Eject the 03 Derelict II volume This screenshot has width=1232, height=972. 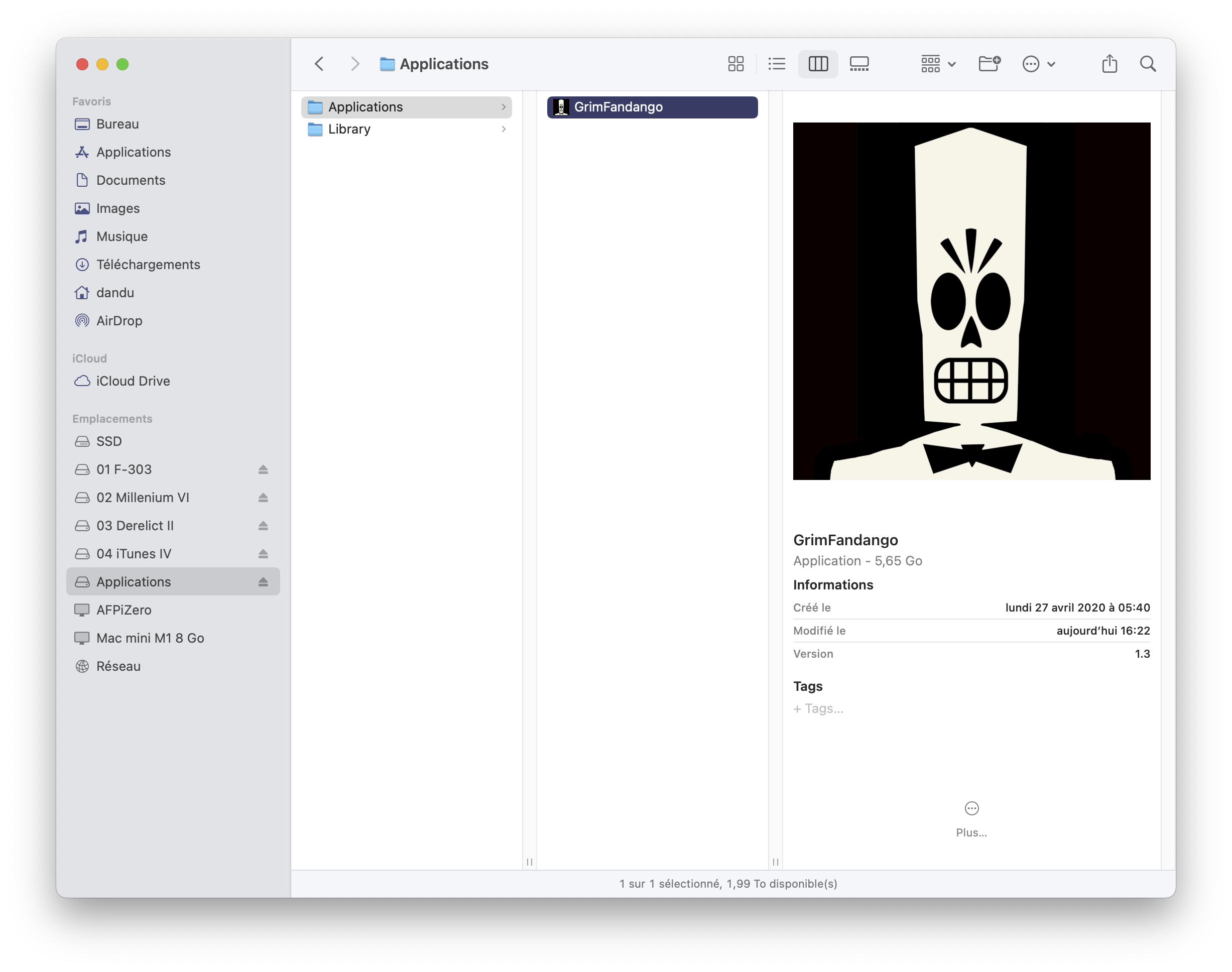[263, 525]
